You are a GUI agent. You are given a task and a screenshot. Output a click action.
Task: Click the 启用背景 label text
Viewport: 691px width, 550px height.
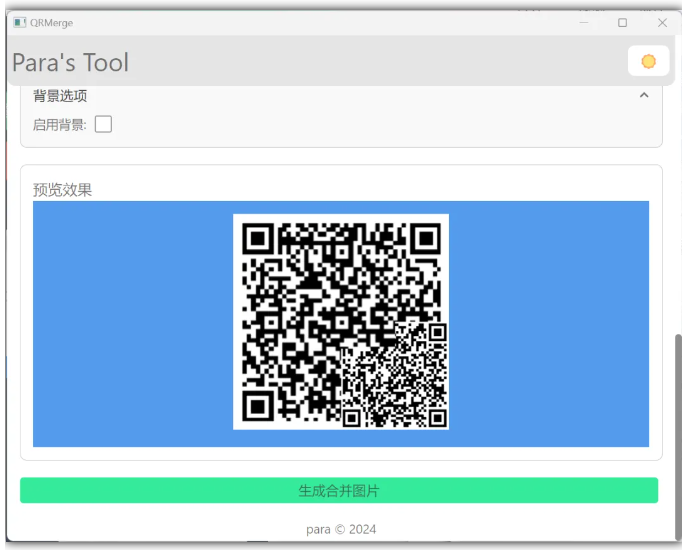pyautogui.click(x=59, y=125)
